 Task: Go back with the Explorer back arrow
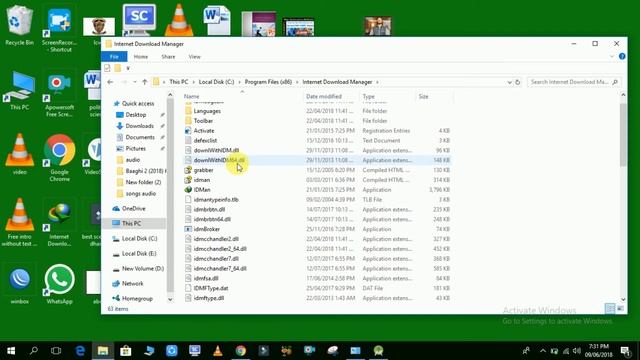[x=110, y=82]
